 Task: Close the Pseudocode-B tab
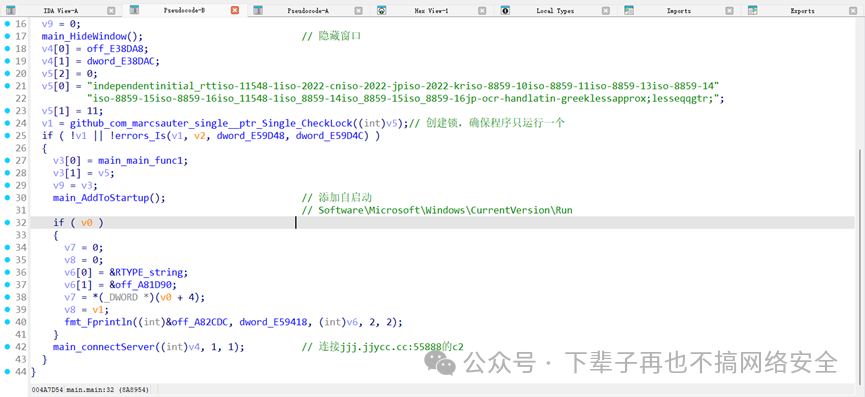[x=235, y=10]
